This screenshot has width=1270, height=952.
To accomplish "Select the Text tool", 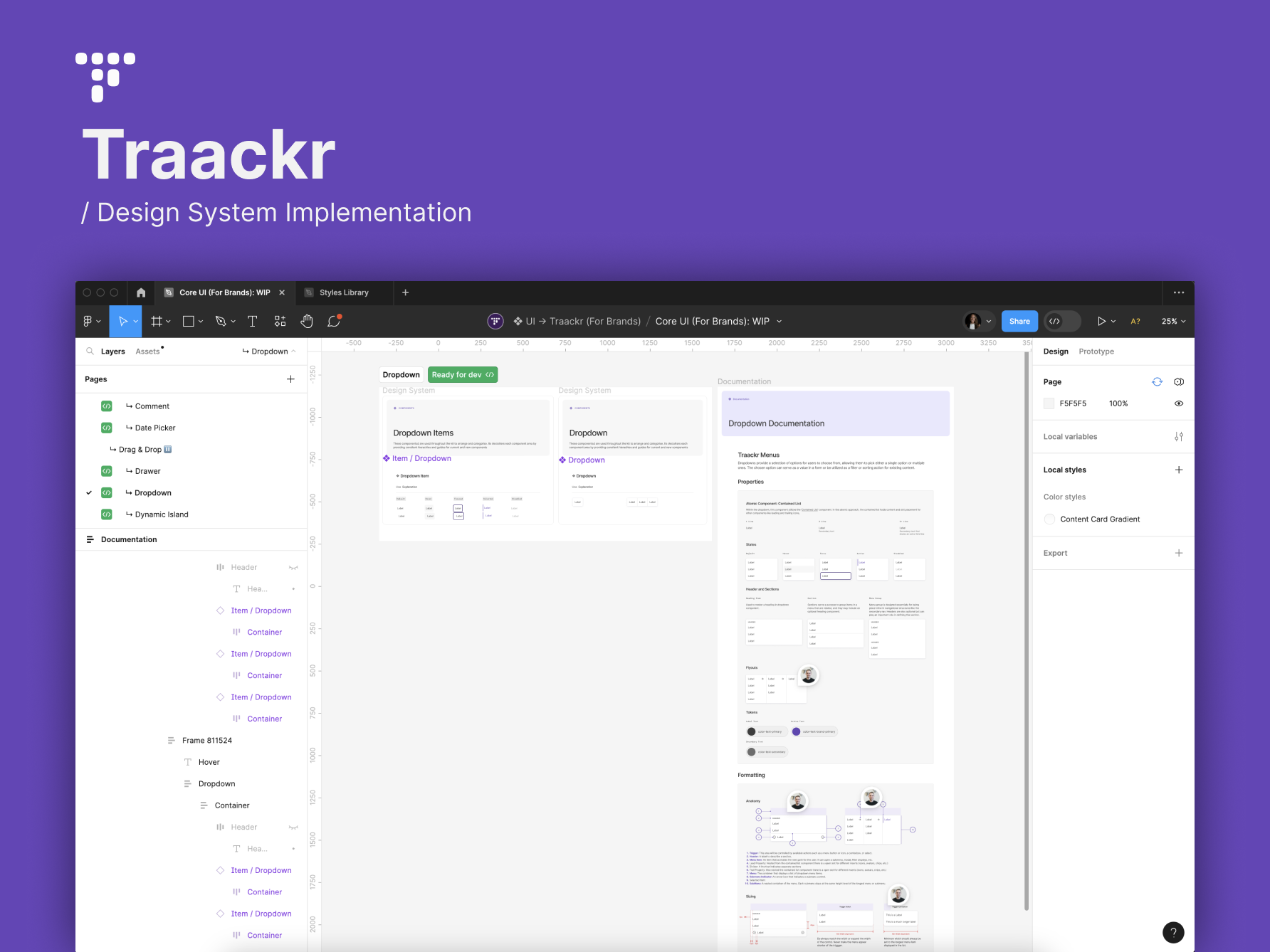I will click(x=252, y=322).
